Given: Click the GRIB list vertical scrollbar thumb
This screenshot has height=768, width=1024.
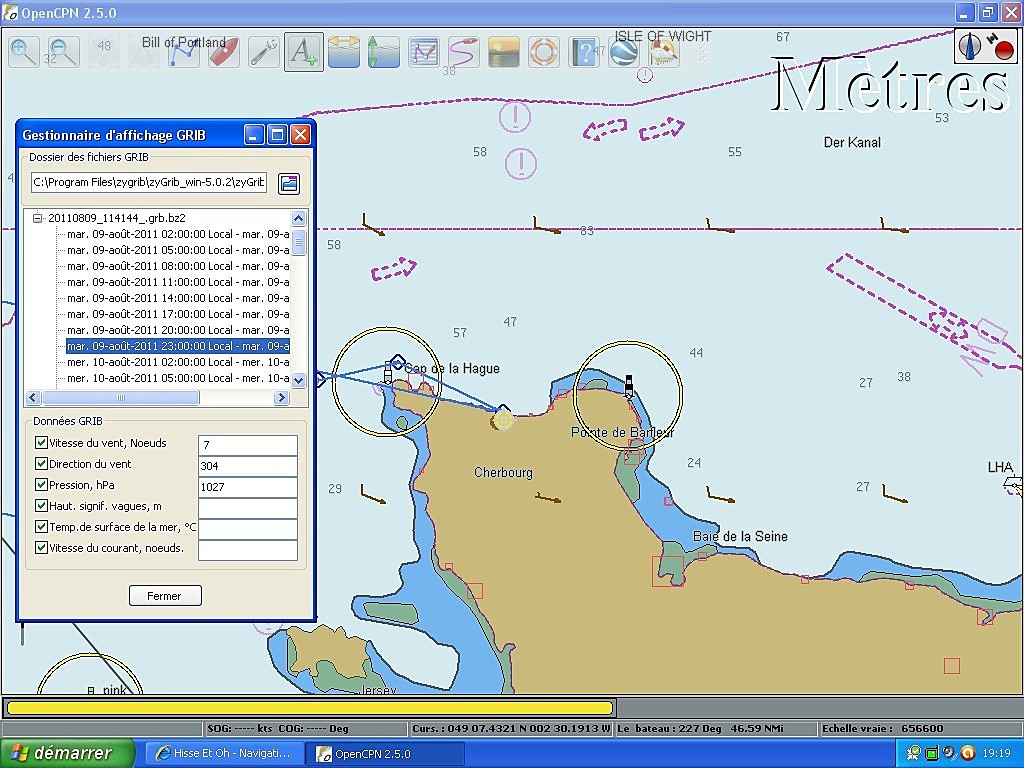Looking at the screenshot, I should click(x=298, y=242).
